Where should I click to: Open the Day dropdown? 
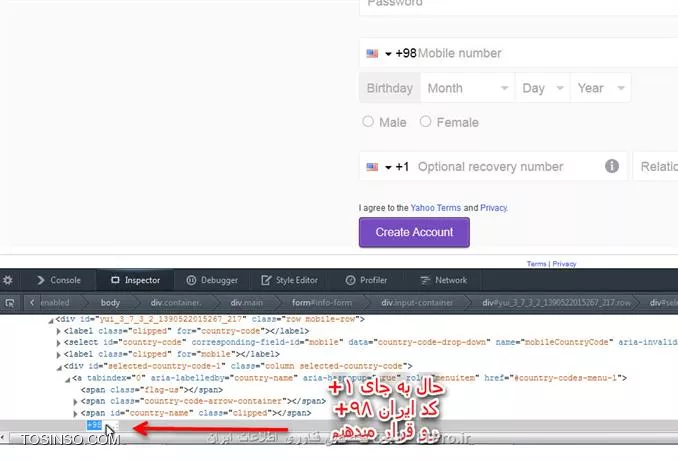click(543, 88)
